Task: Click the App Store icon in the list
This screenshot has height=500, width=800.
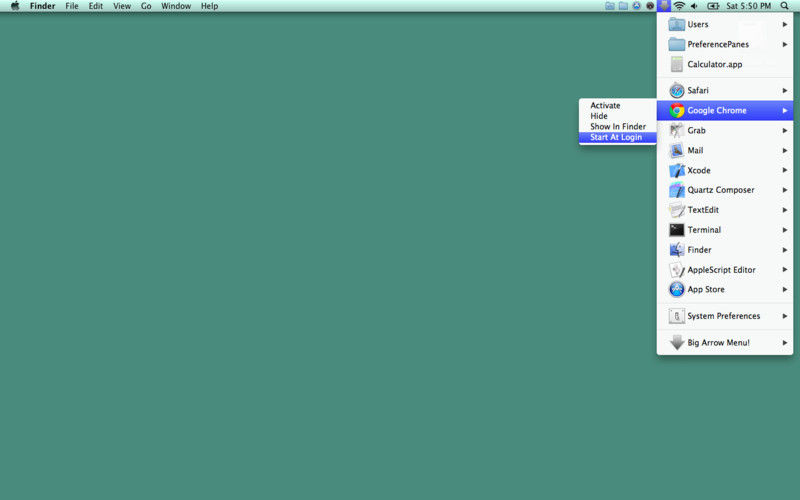Action: [677, 289]
